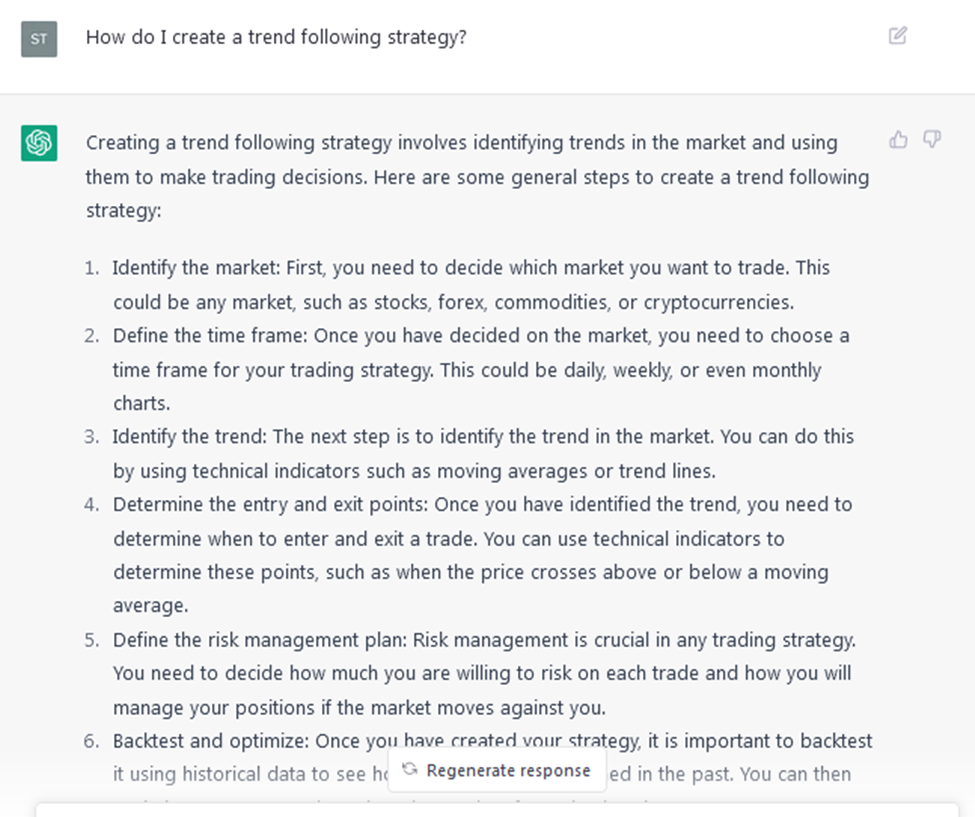975x817 pixels.
Task: Click the intro paragraph starting 'Creating a trend'
Action: tap(478, 177)
